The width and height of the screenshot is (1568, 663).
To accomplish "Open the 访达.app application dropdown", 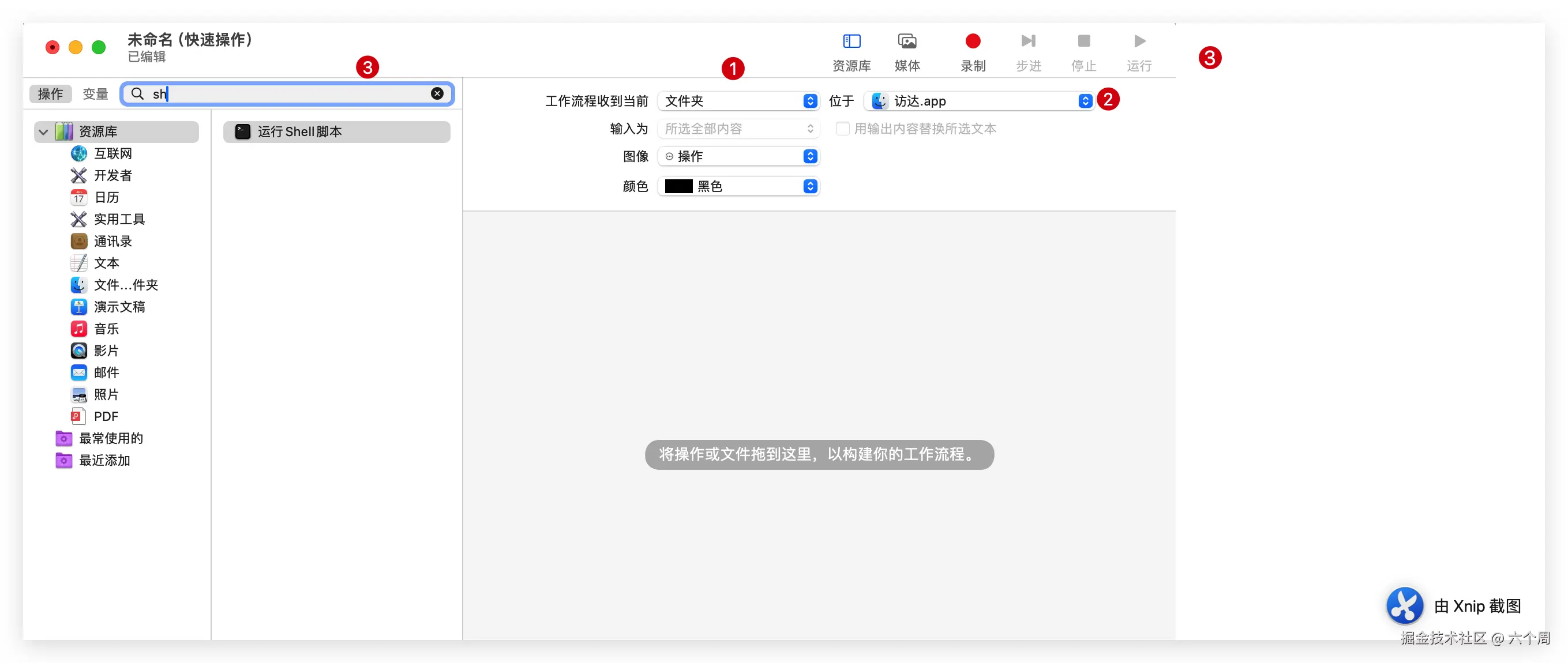I will point(979,101).
